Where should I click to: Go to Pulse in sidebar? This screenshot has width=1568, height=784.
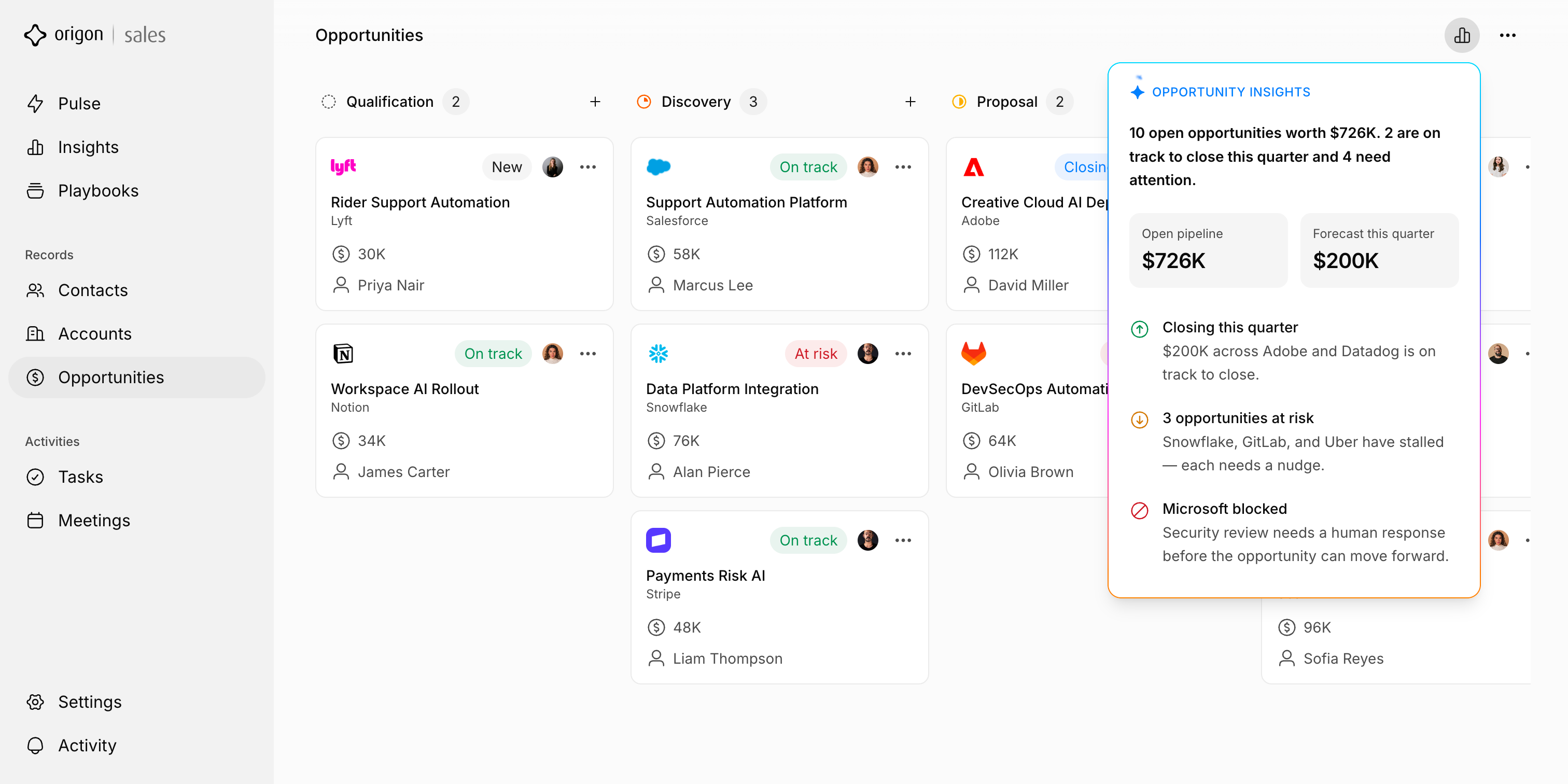pos(136,104)
